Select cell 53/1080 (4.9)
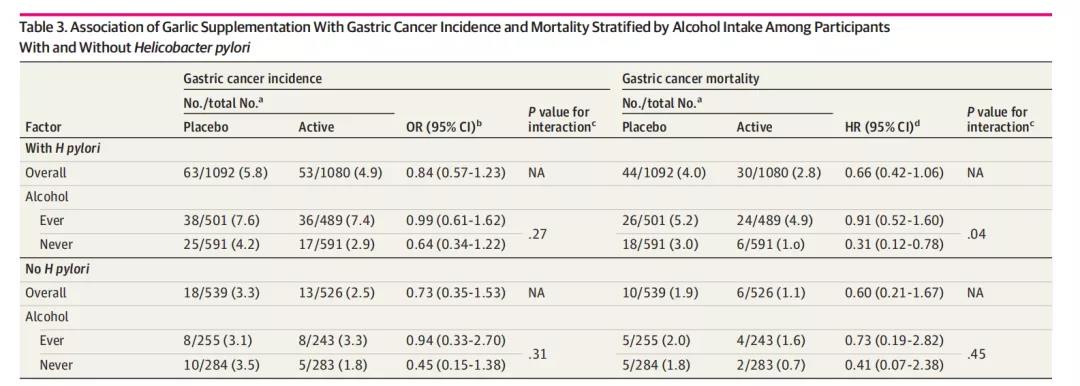 (x=339, y=173)
